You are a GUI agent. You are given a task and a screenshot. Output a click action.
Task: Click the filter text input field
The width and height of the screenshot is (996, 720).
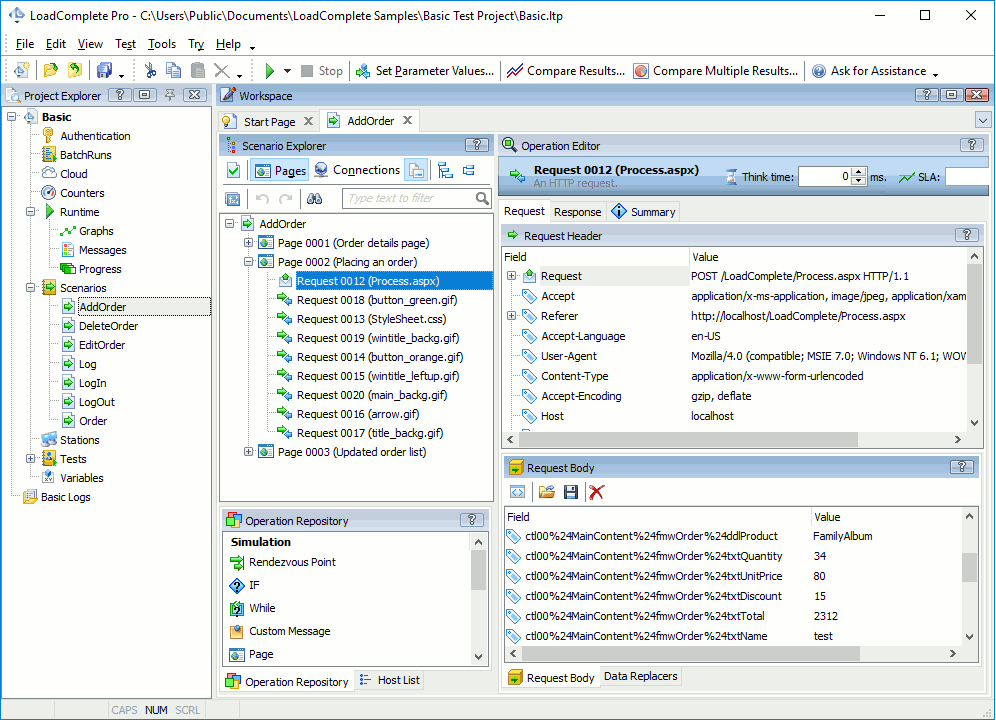[409, 199]
